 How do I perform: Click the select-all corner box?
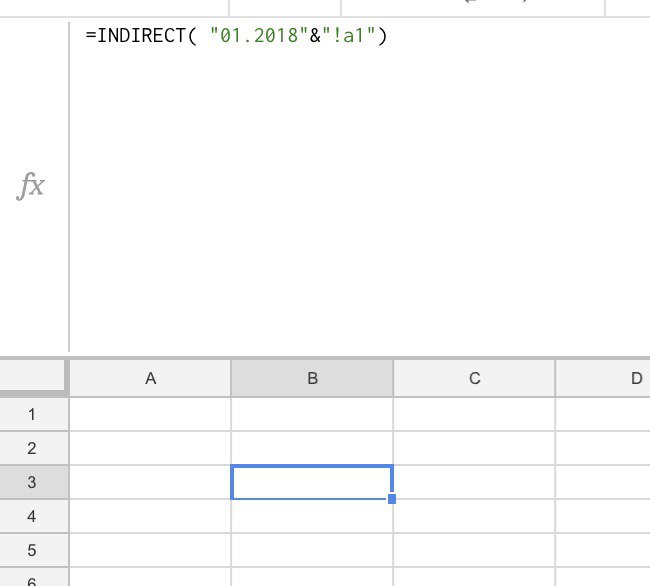point(33,378)
